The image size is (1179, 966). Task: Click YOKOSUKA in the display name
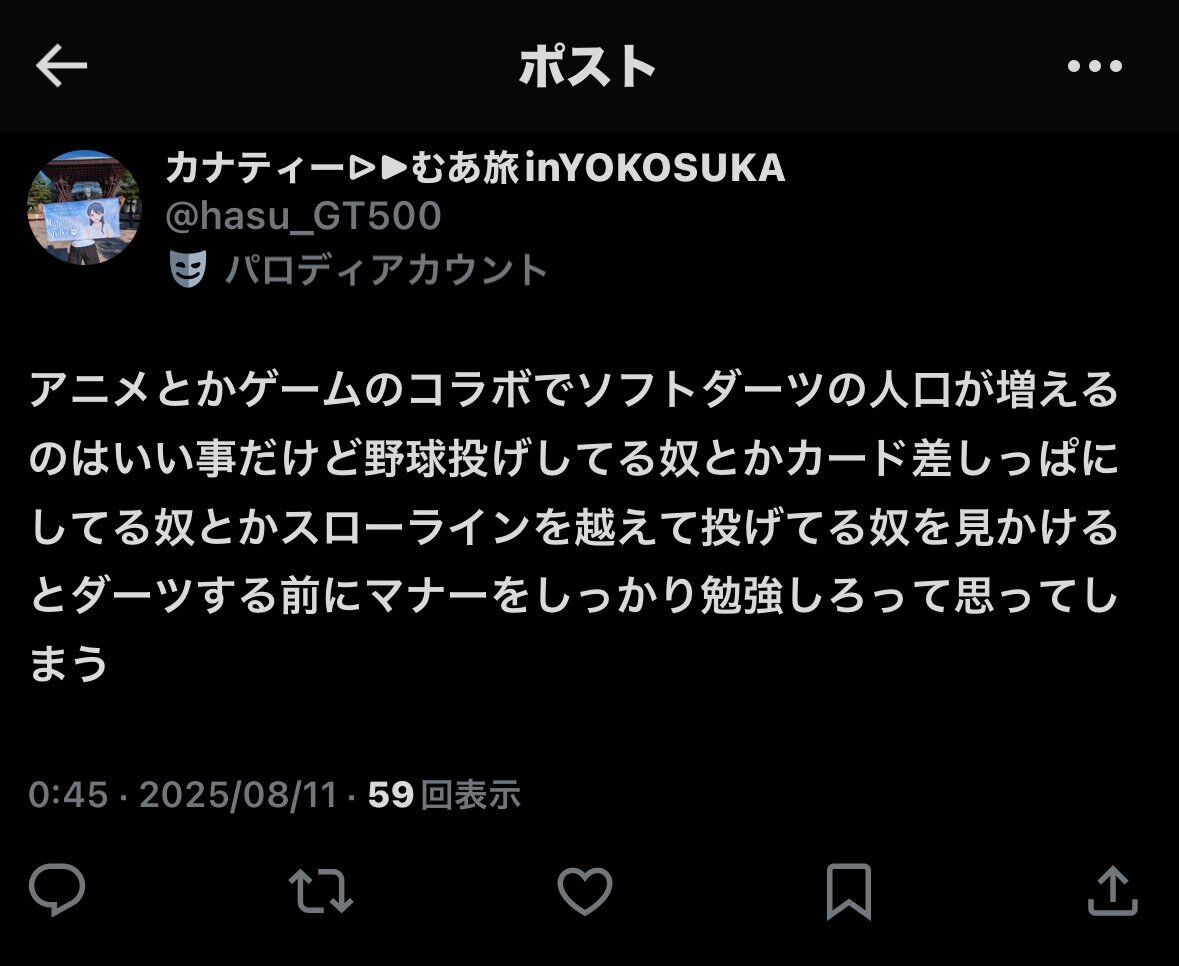tap(673, 168)
